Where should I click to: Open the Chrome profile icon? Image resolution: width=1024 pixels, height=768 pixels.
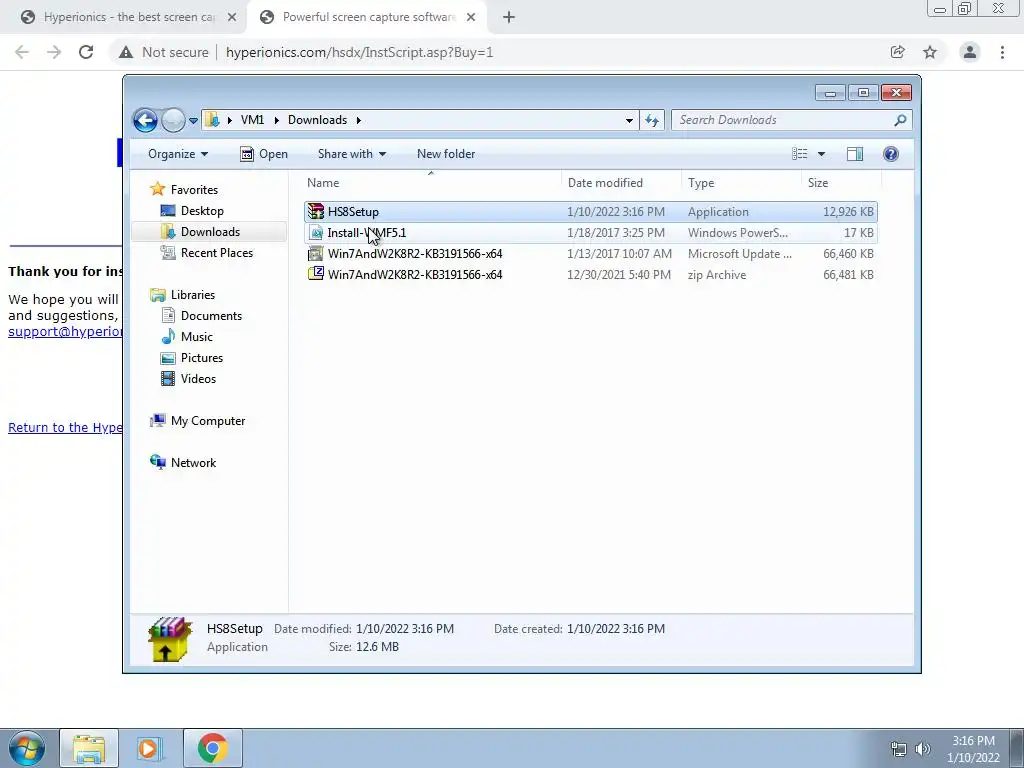(970, 52)
